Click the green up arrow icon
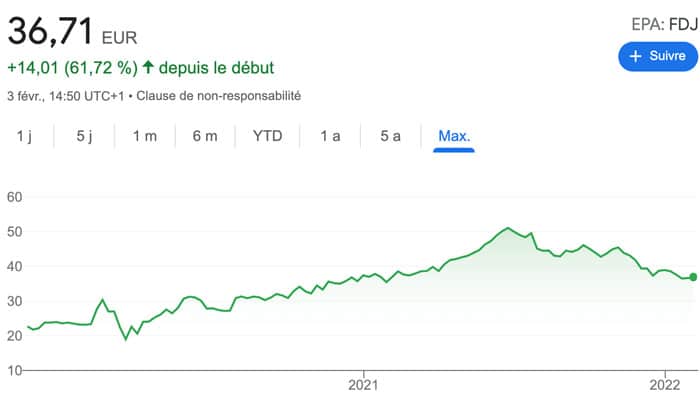The width and height of the screenshot is (700, 403). [x=148, y=68]
